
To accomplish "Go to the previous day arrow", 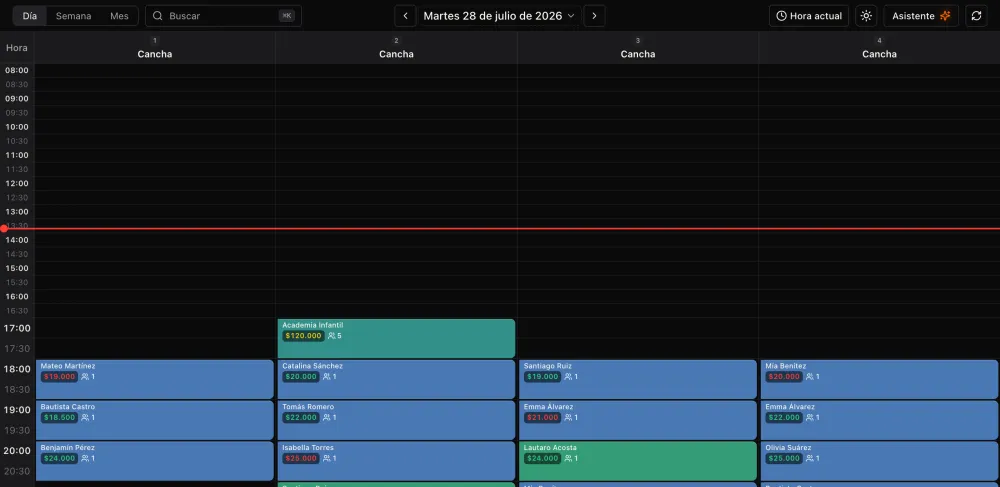I will click(x=405, y=16).
